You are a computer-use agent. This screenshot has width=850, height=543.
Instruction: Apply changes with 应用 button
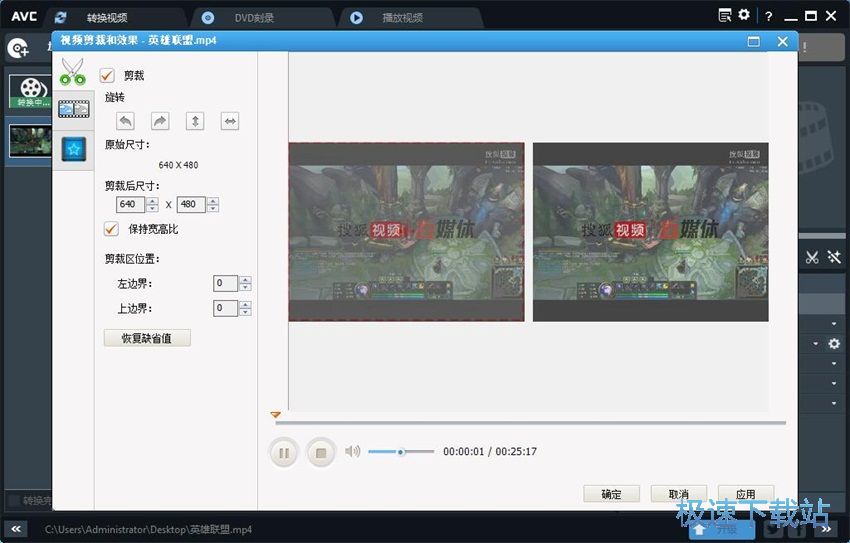(x=746, y=494)
